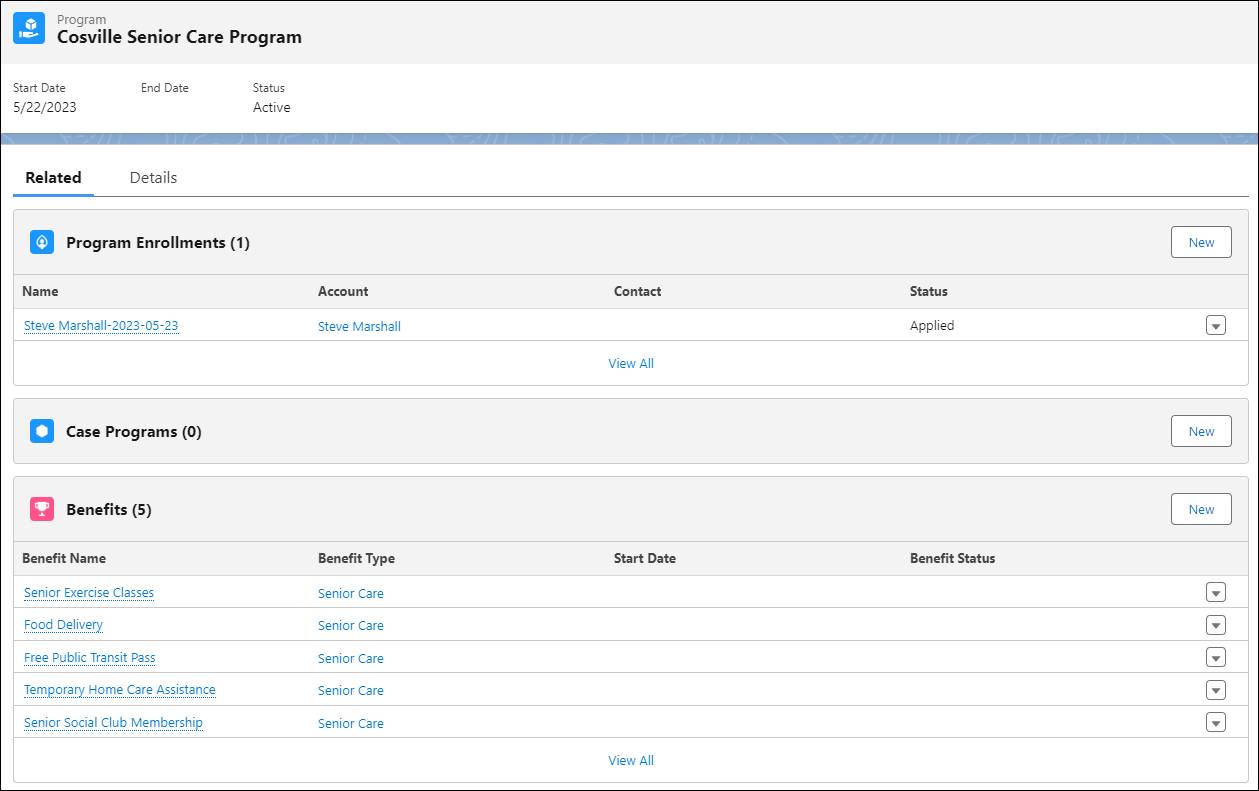Click the Active status value
This screenshot has width=1259, height=791.
tap(272, 107)
